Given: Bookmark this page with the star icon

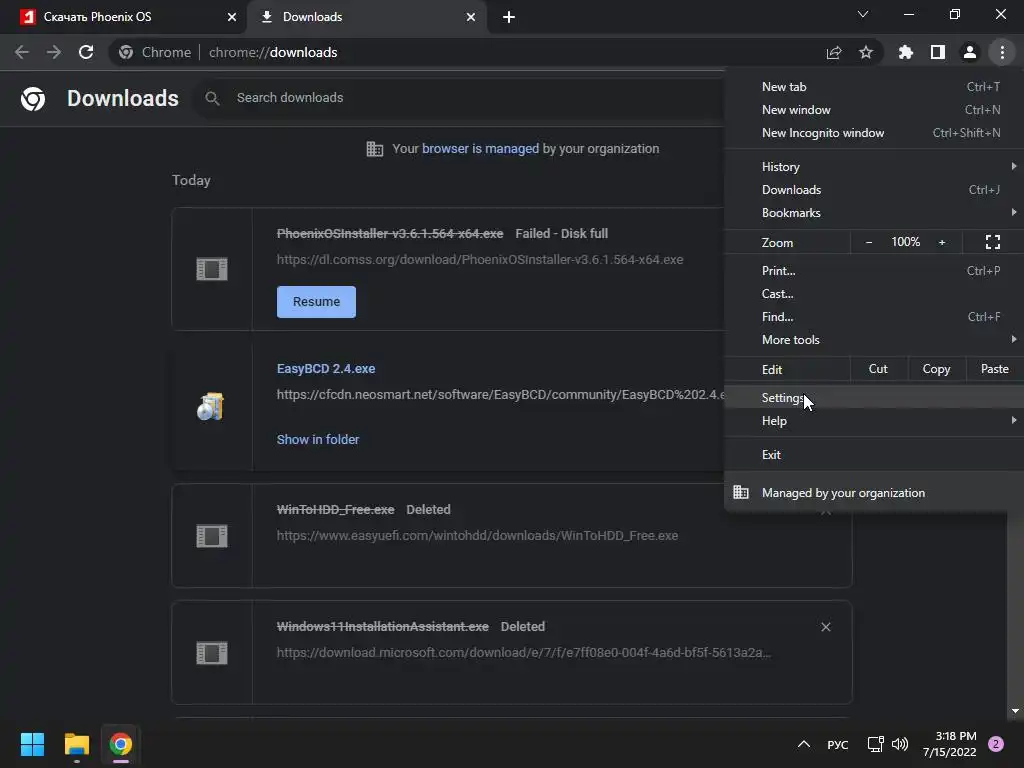Looking at the screenshot, I should 866,52.
